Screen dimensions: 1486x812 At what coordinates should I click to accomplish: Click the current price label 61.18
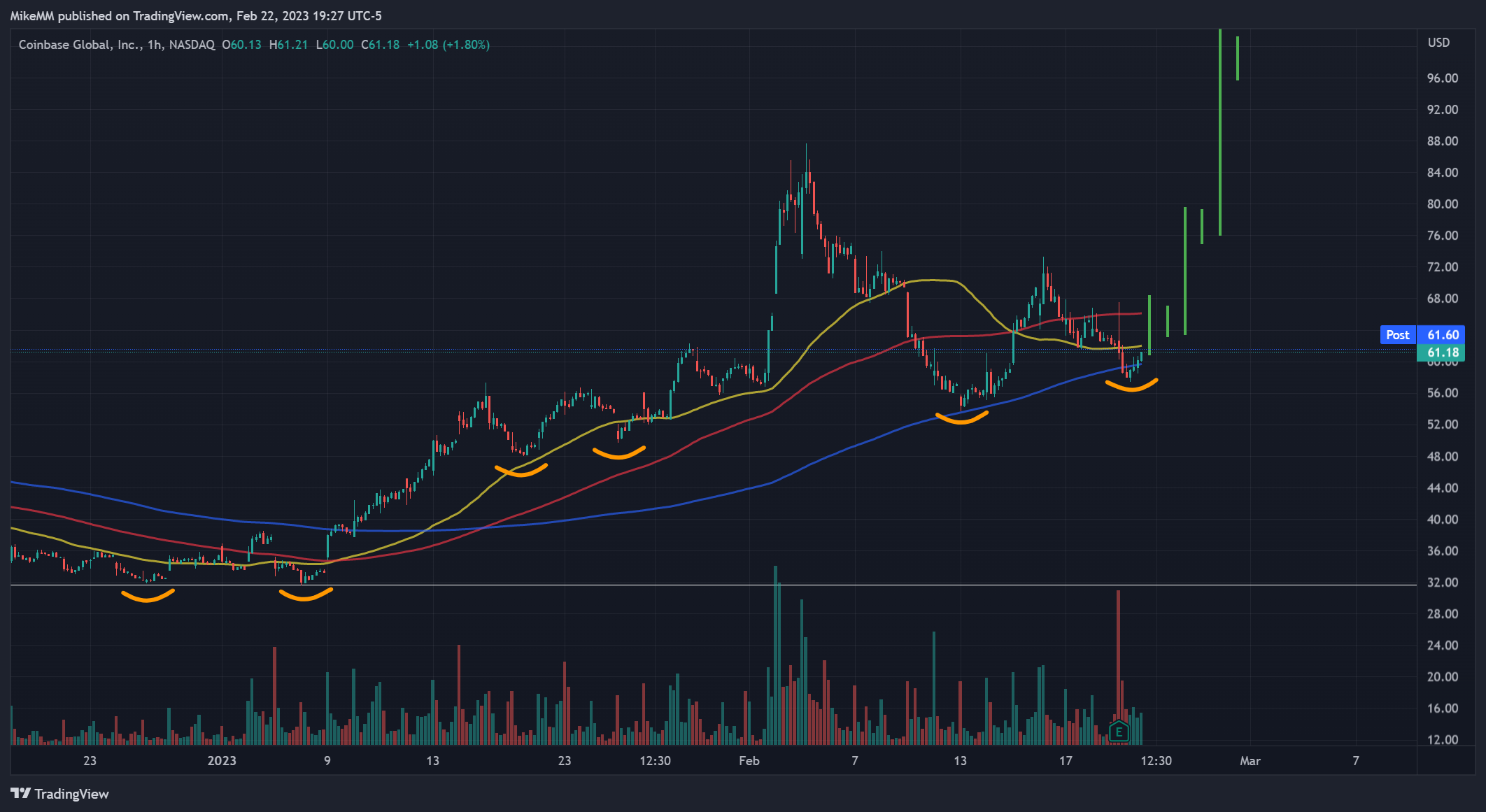pyautogui.click(x=1441, y=352)
